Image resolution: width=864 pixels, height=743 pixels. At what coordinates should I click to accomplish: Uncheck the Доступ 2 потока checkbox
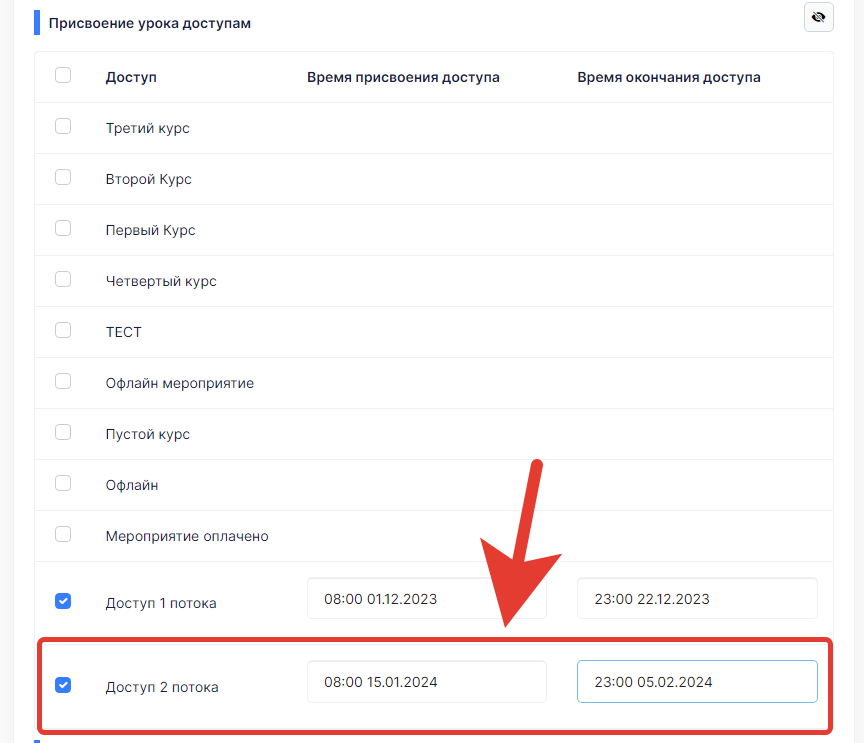tap(63, 685)
